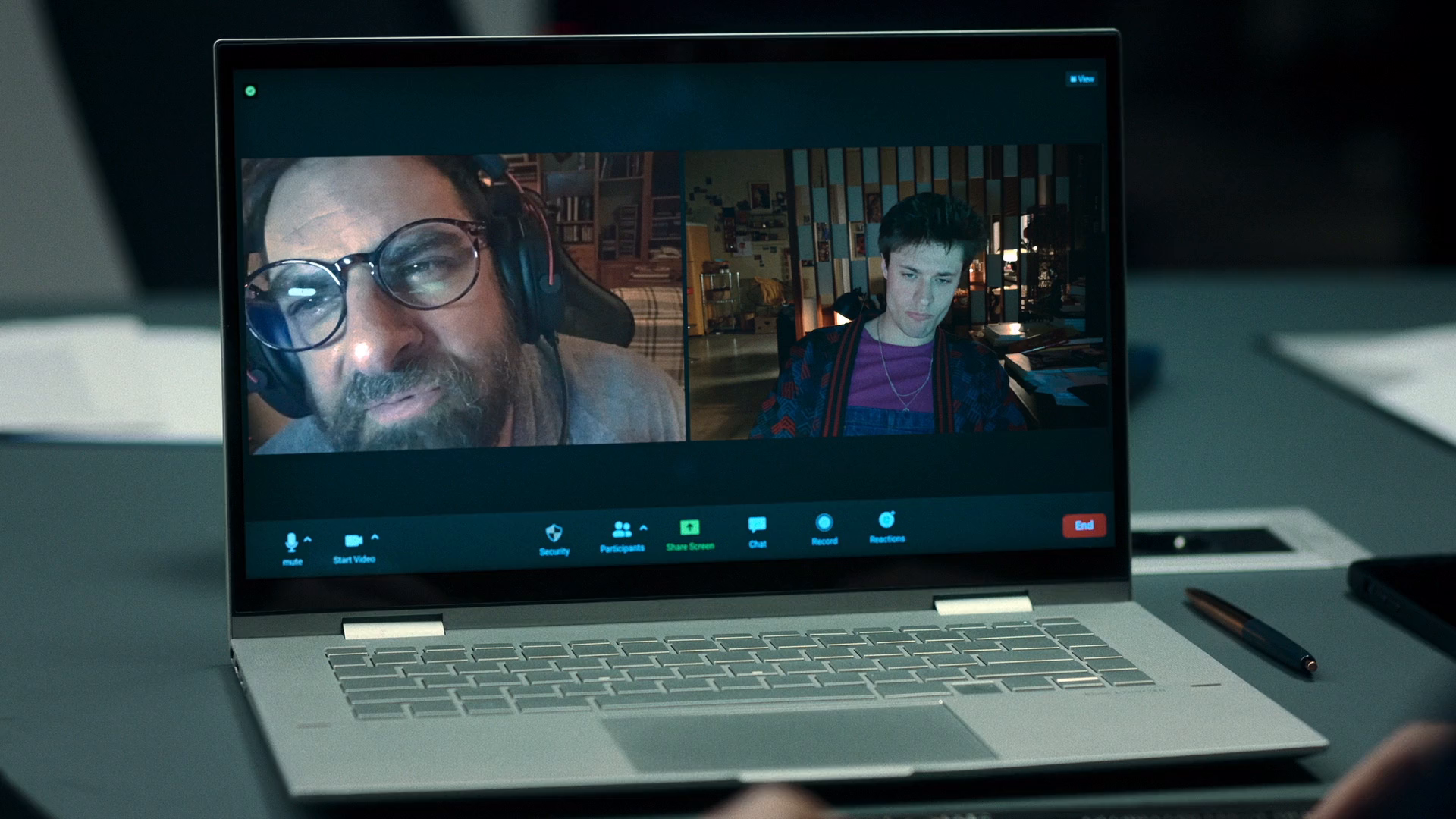The image size is (1456, 819).
Task: Click the red End button
Action: [x=1084, y=526]
